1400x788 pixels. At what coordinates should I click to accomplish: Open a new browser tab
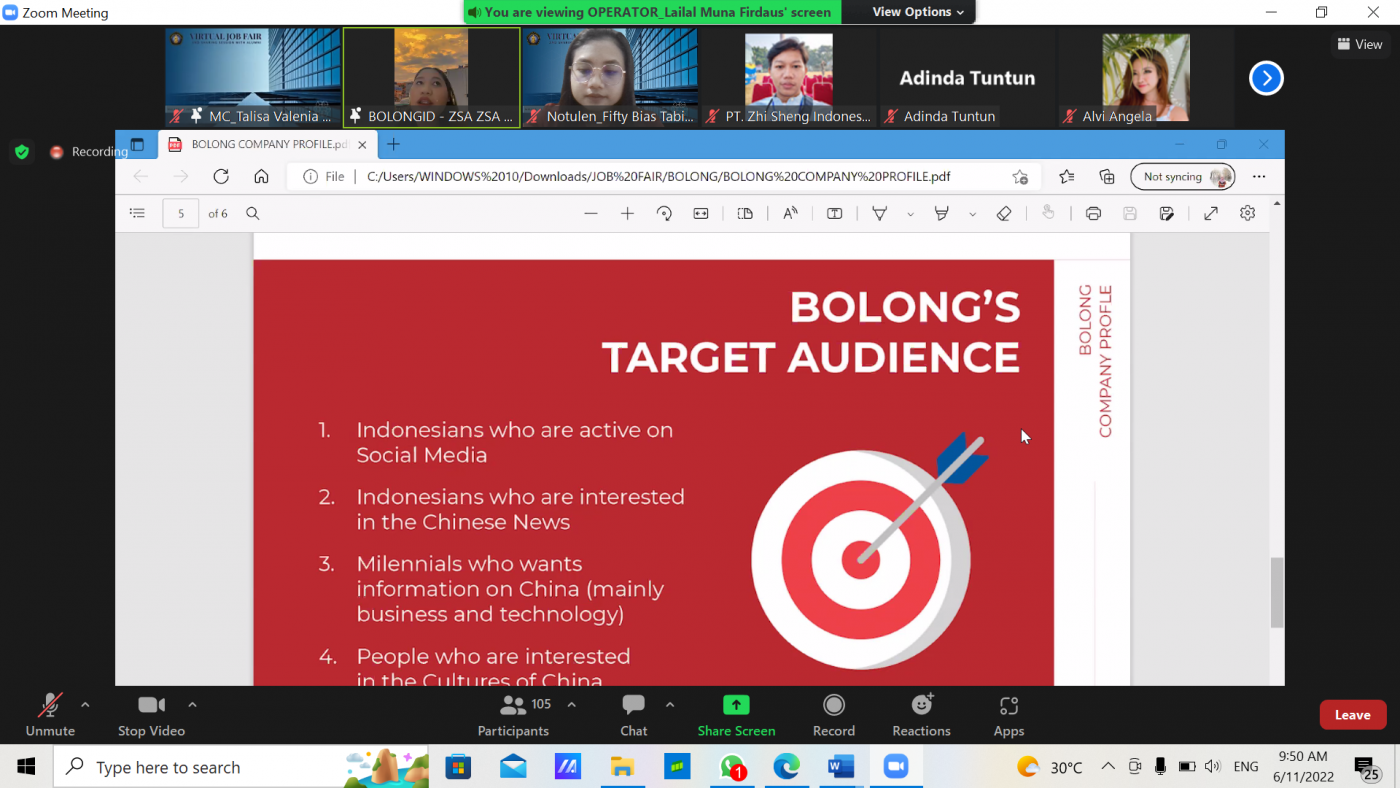pyautogui.click(x=393, y=144)
